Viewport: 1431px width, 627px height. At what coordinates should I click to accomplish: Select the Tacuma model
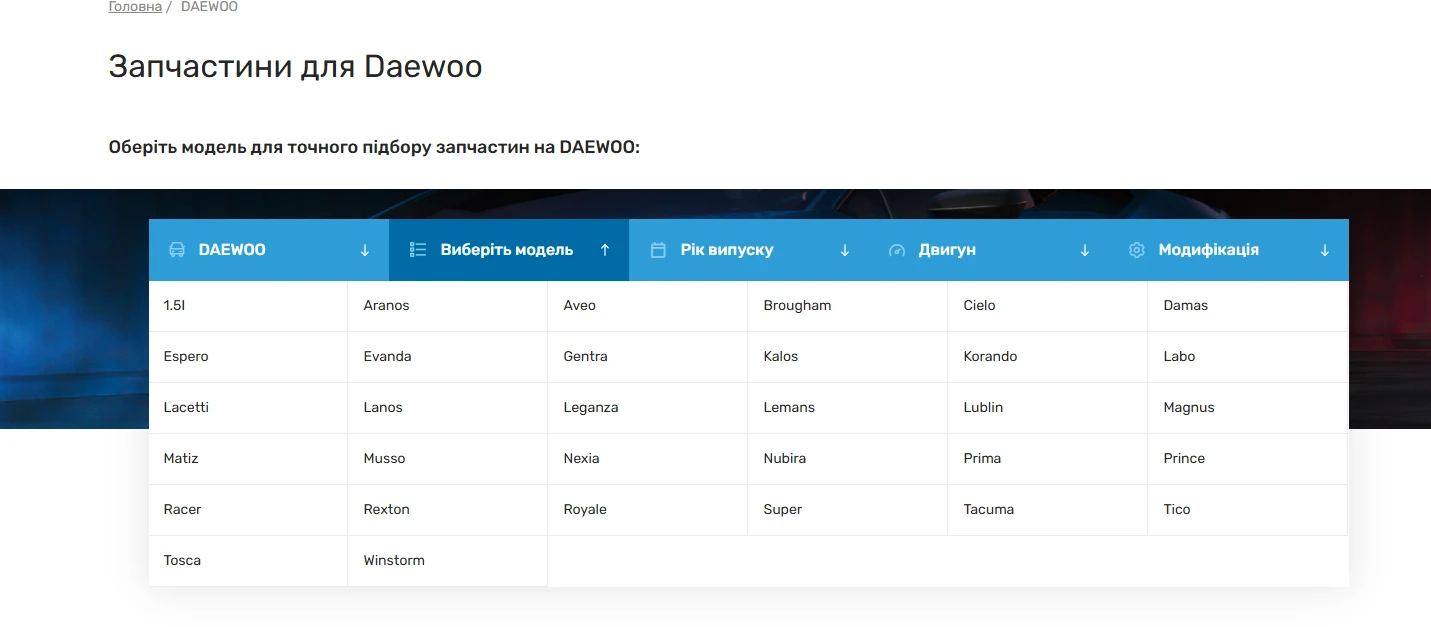point(1048,510)
